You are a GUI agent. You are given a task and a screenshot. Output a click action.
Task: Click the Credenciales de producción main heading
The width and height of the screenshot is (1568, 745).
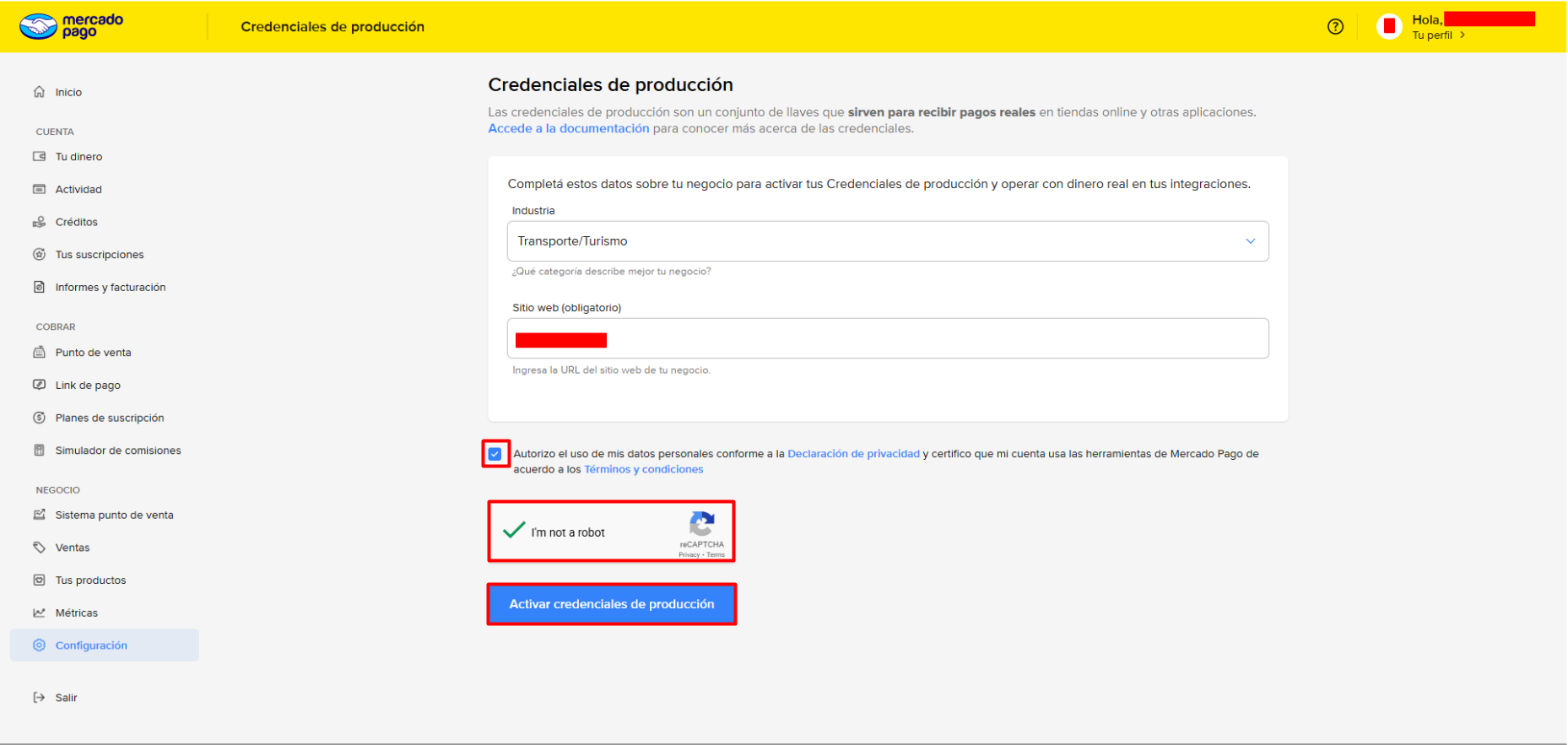coord(610,84)
